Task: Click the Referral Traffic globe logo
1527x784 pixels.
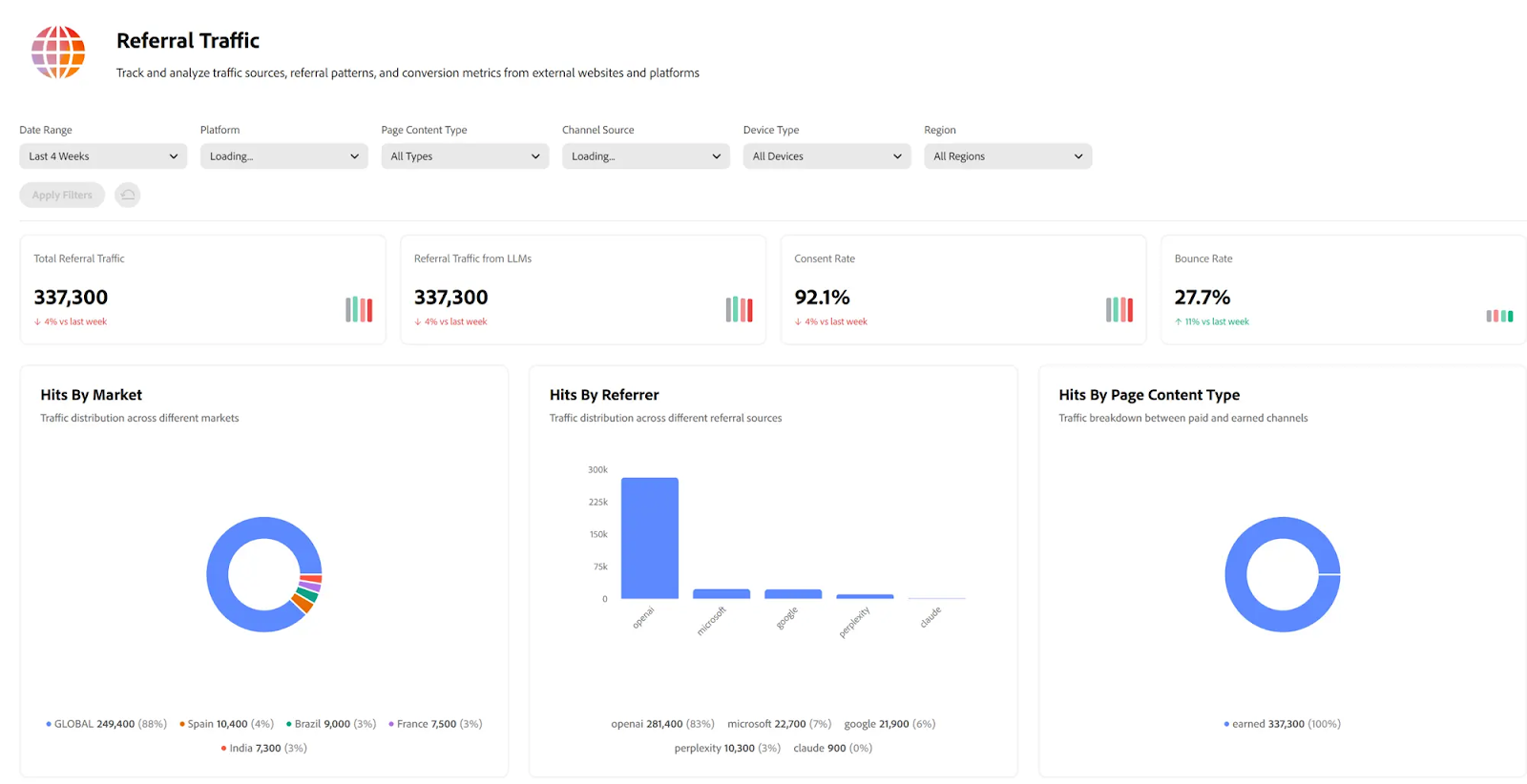Action: coord(58,52)
